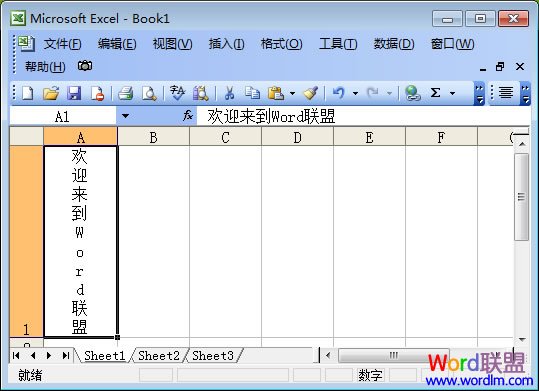The width and height of the screenshot is (539, 391).
Task: Click the fx Insert Function button
Action: tap(188, 116)
